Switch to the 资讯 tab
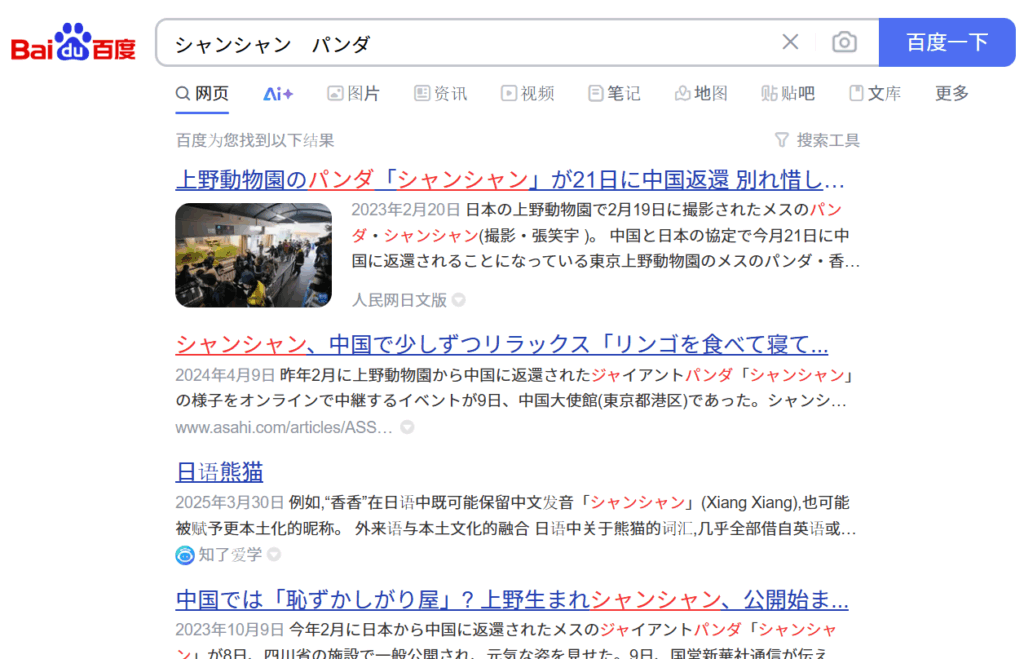 [440, 93]
